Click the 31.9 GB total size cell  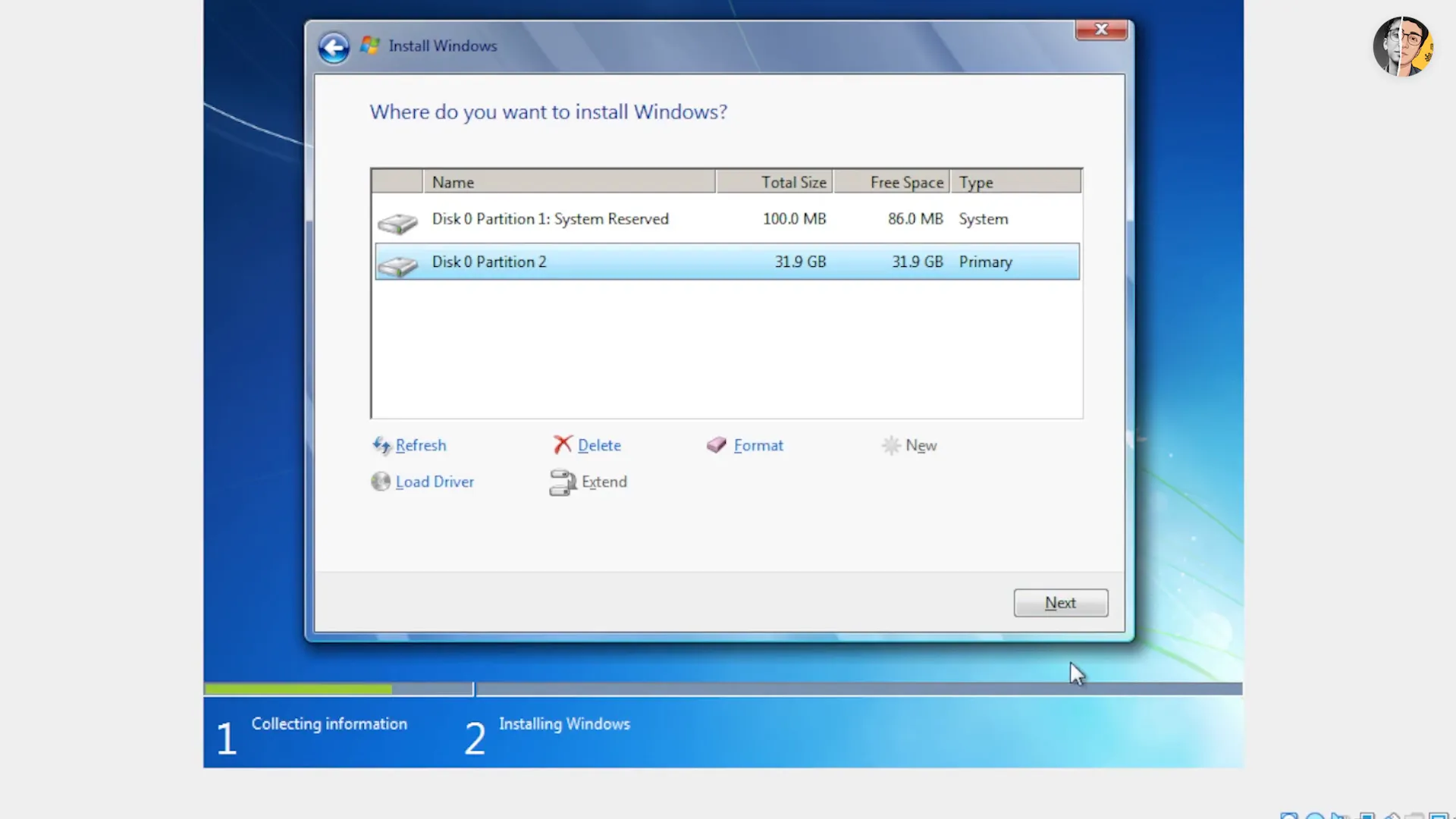(800, 262)
